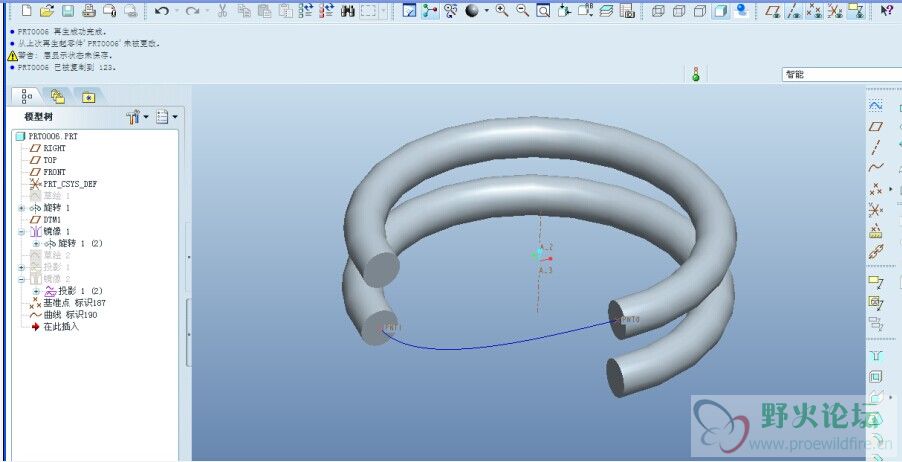Open dropdown beside selection box tool

click(x=382, y=11)
